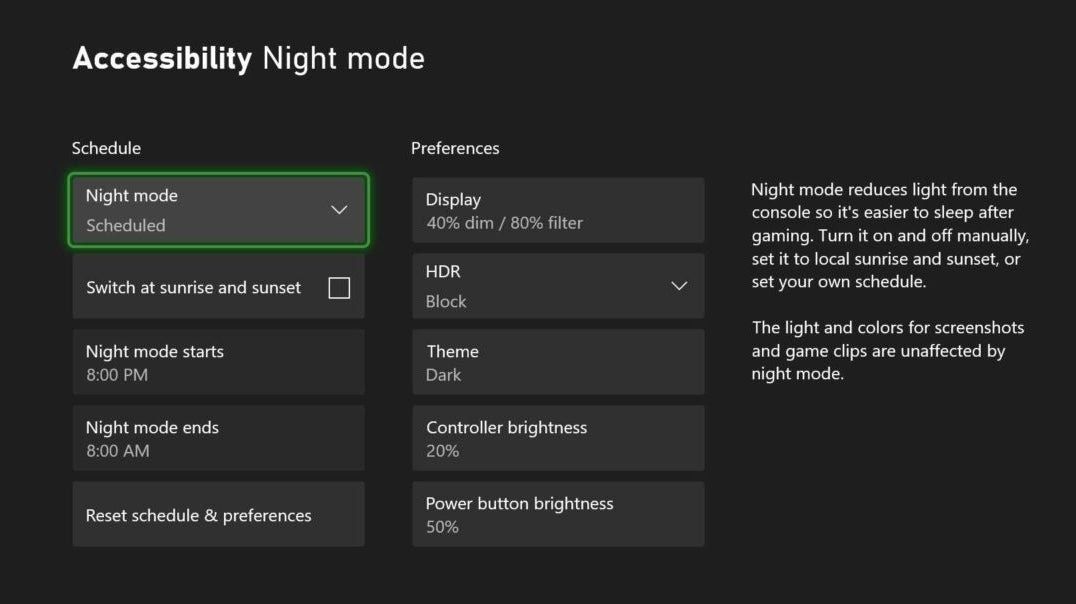Open Night mode starts setting

(x=218, y=362)
